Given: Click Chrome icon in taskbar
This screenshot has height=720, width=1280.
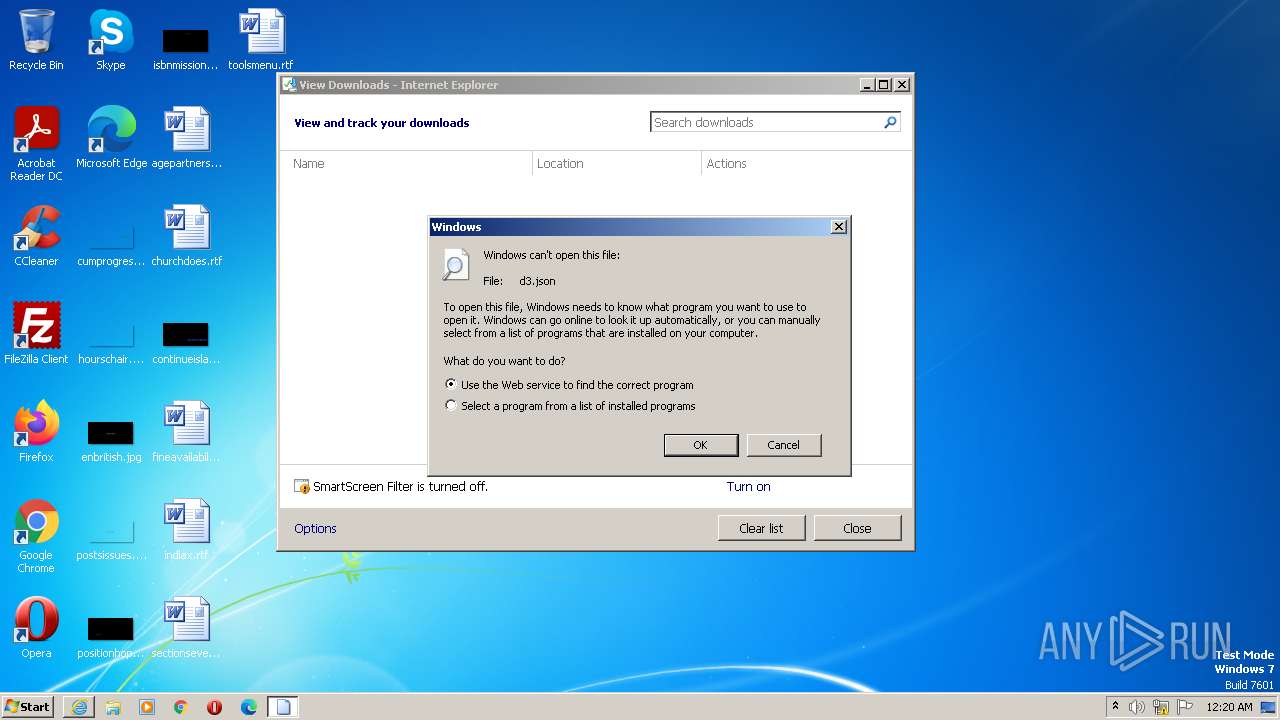Looking at the screenshot, I should point(181,707).
